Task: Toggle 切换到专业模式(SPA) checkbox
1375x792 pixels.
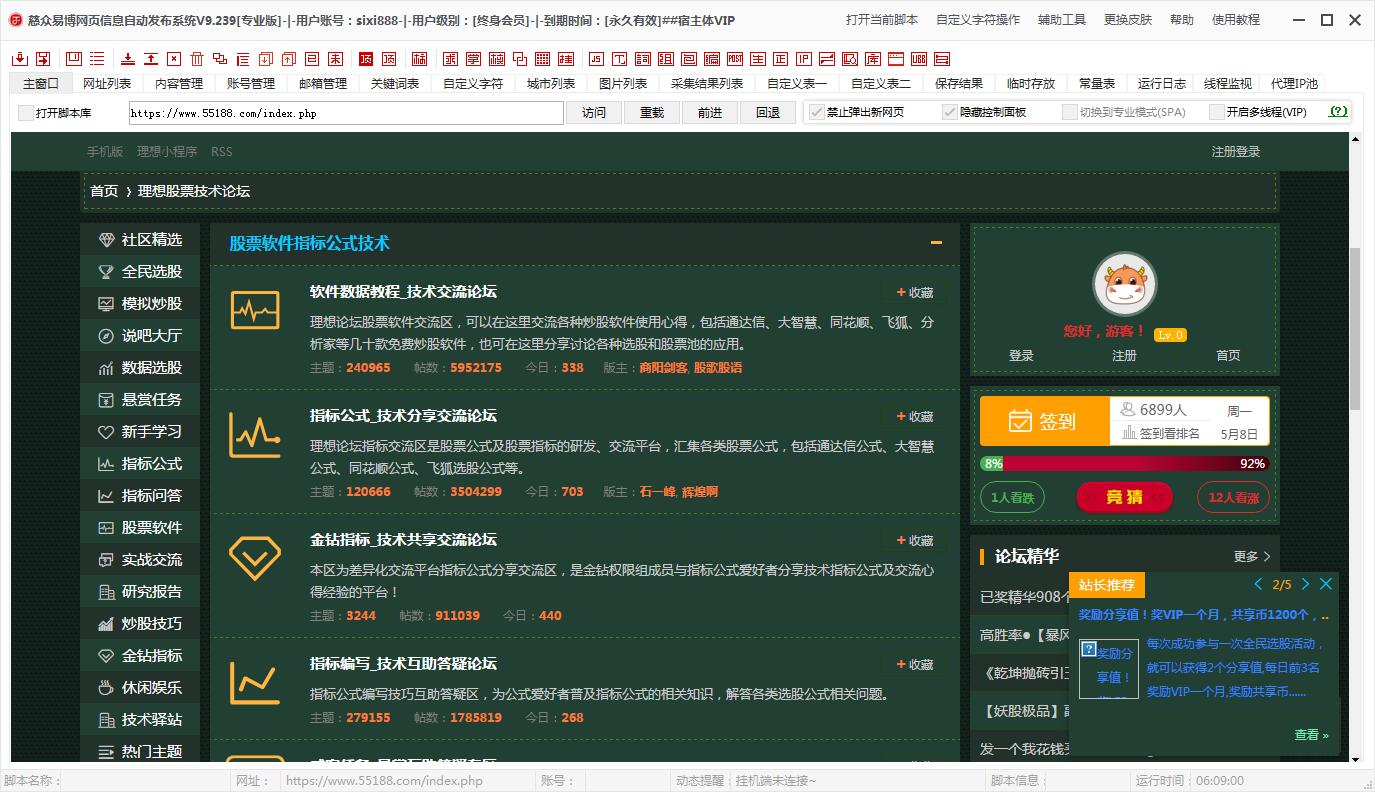Action: click(x=1070, y=112)
